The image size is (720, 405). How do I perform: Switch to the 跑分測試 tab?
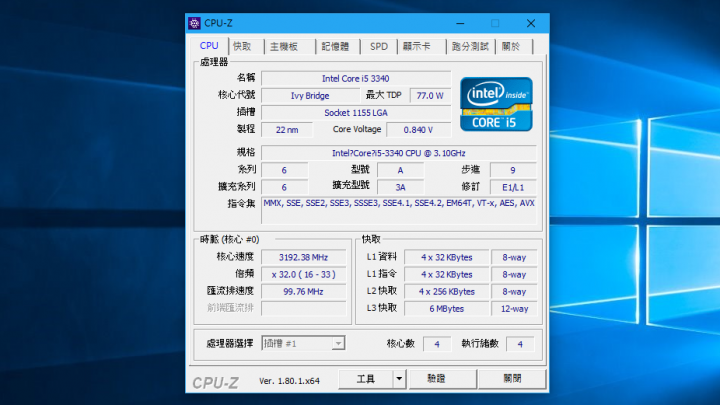(x=470, y=46)
